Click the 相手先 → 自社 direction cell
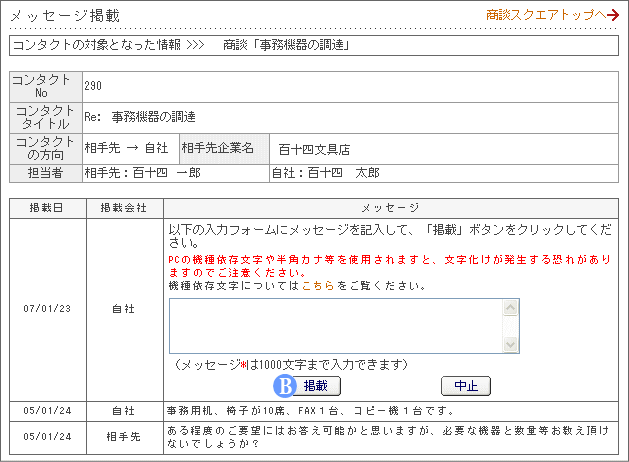The width and height of the screenshot is (629, 462). (x=126, y=148)
